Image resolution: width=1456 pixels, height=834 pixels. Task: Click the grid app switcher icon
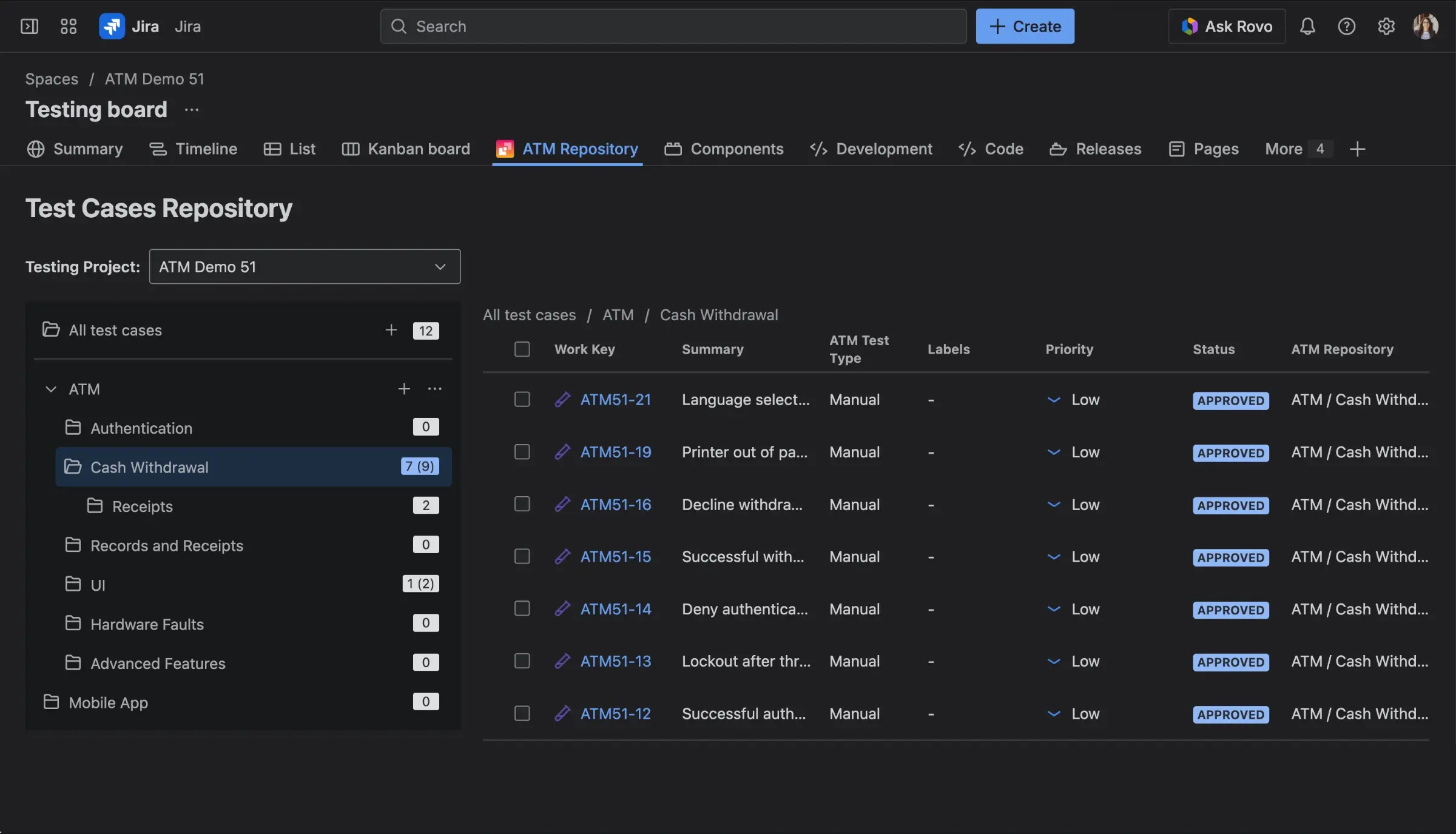68,26
